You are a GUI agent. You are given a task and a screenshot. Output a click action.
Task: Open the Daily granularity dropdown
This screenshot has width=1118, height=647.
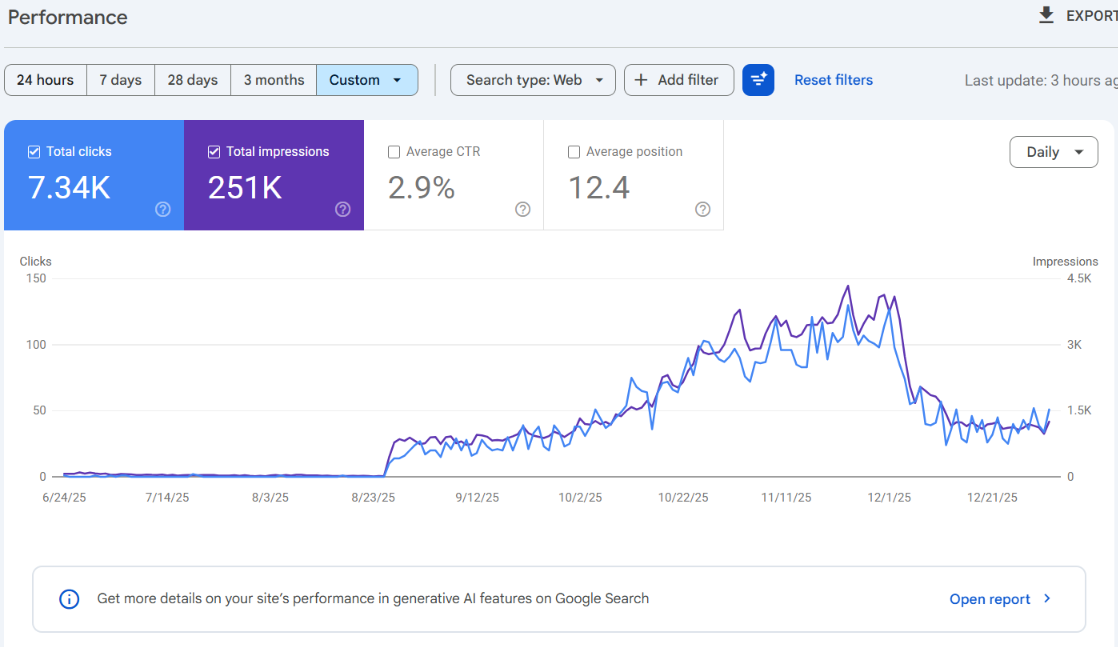pyautogui.click(x=1053, y=152)
